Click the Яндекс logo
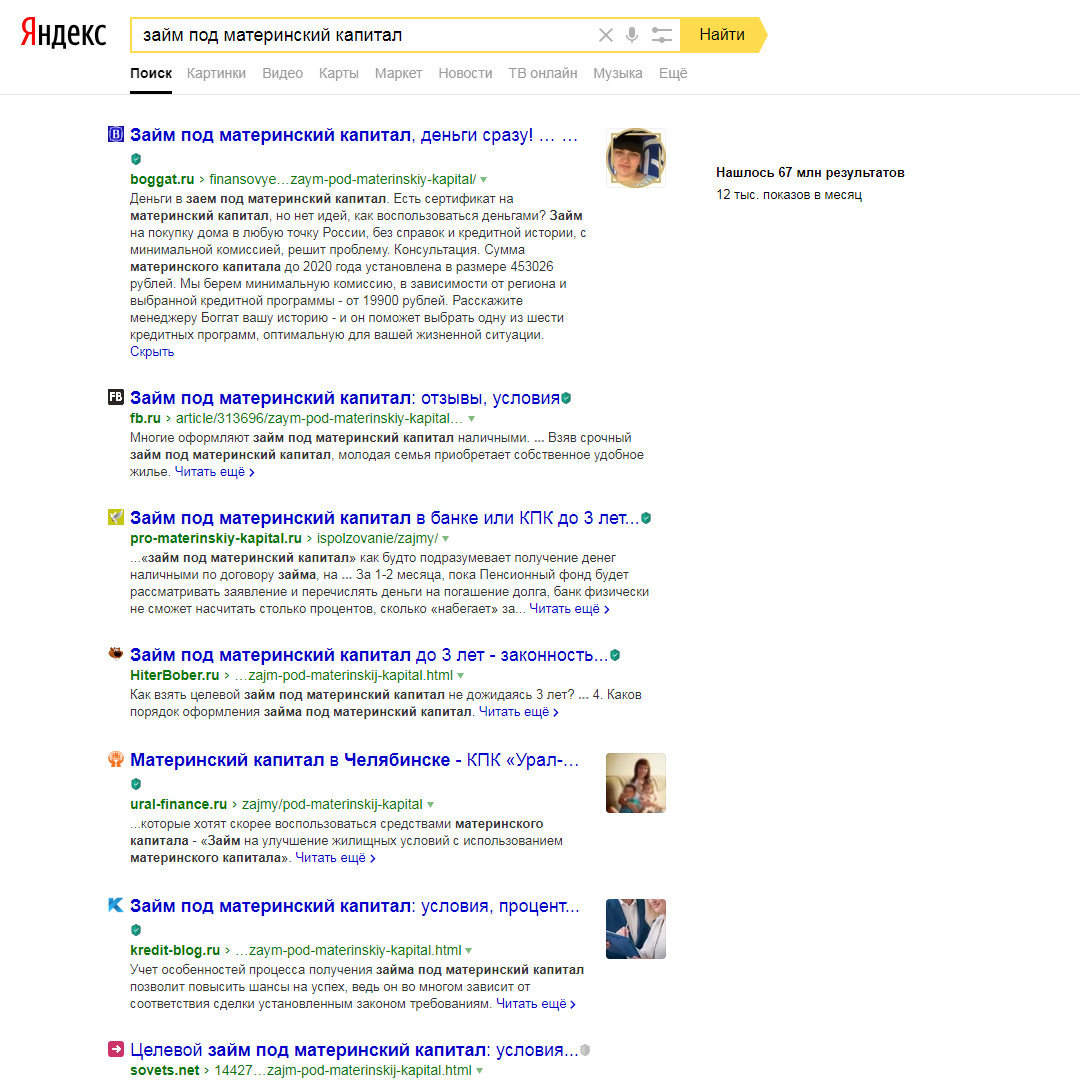This screenshot has width=1080, height=1080. [63, 33]
